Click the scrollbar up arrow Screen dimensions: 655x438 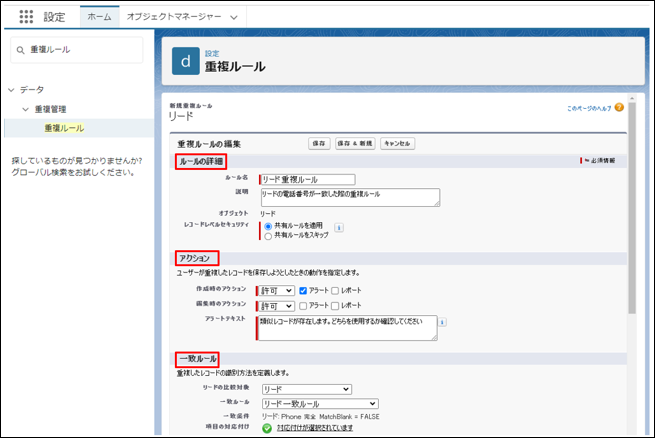pyautogui.click(x=632, y=98)
